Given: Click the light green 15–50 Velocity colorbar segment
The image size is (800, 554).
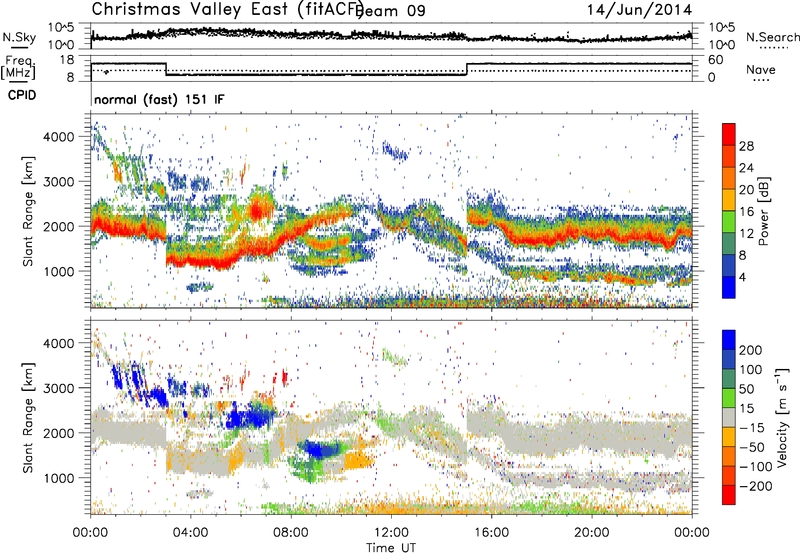Looking at the screenshot, I should point(729,398).
